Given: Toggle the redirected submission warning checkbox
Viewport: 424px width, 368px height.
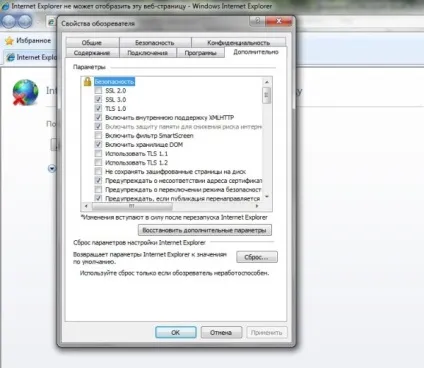Looking at the screenshot, I should coord(98,198).
